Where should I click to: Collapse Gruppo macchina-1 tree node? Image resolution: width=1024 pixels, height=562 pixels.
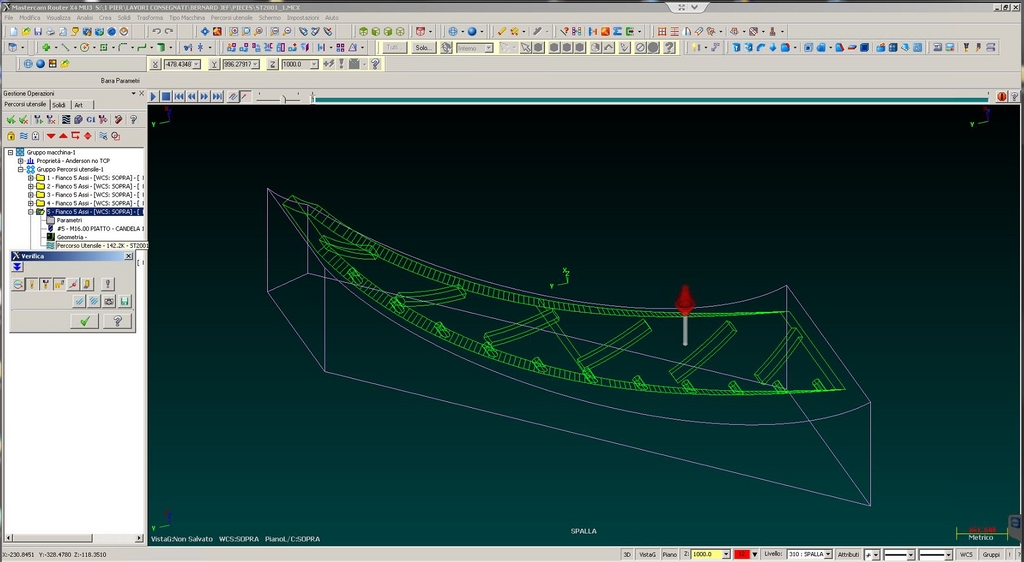[x=10, y=152]
